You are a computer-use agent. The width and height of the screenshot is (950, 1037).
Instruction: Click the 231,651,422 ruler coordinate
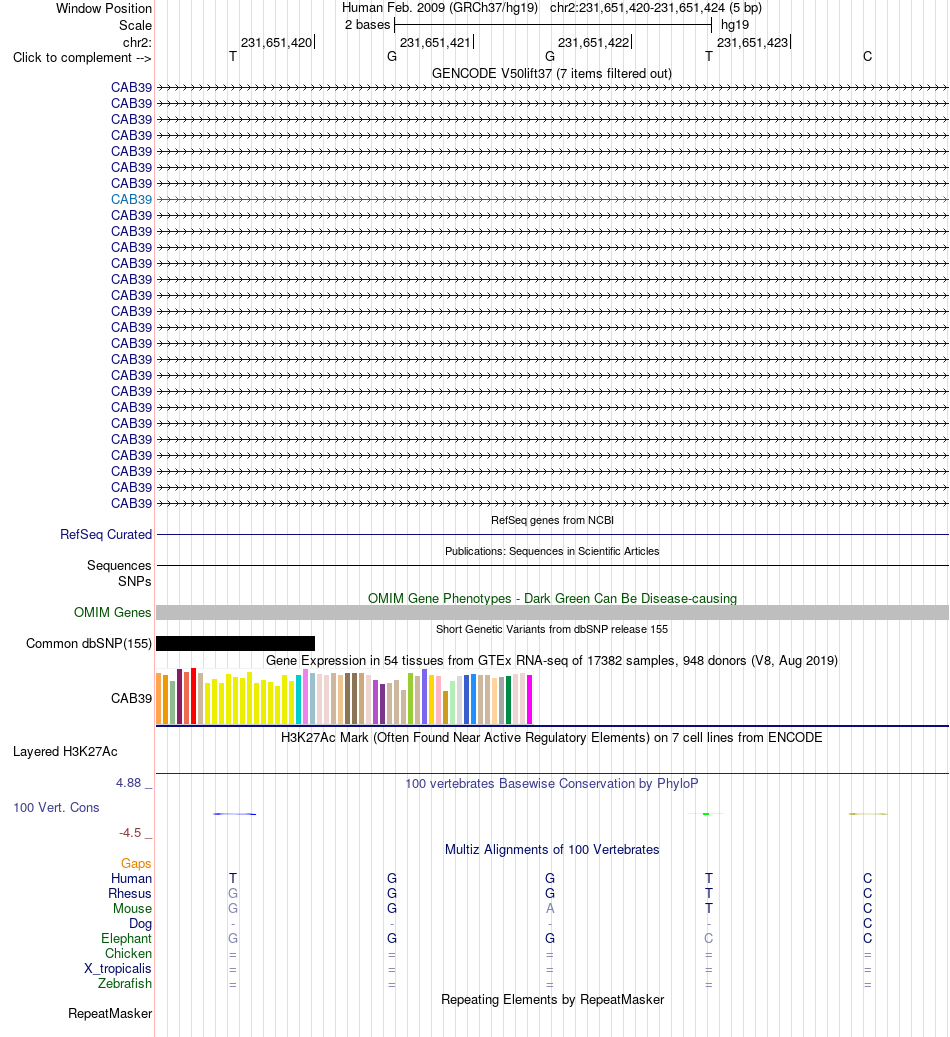593,43
